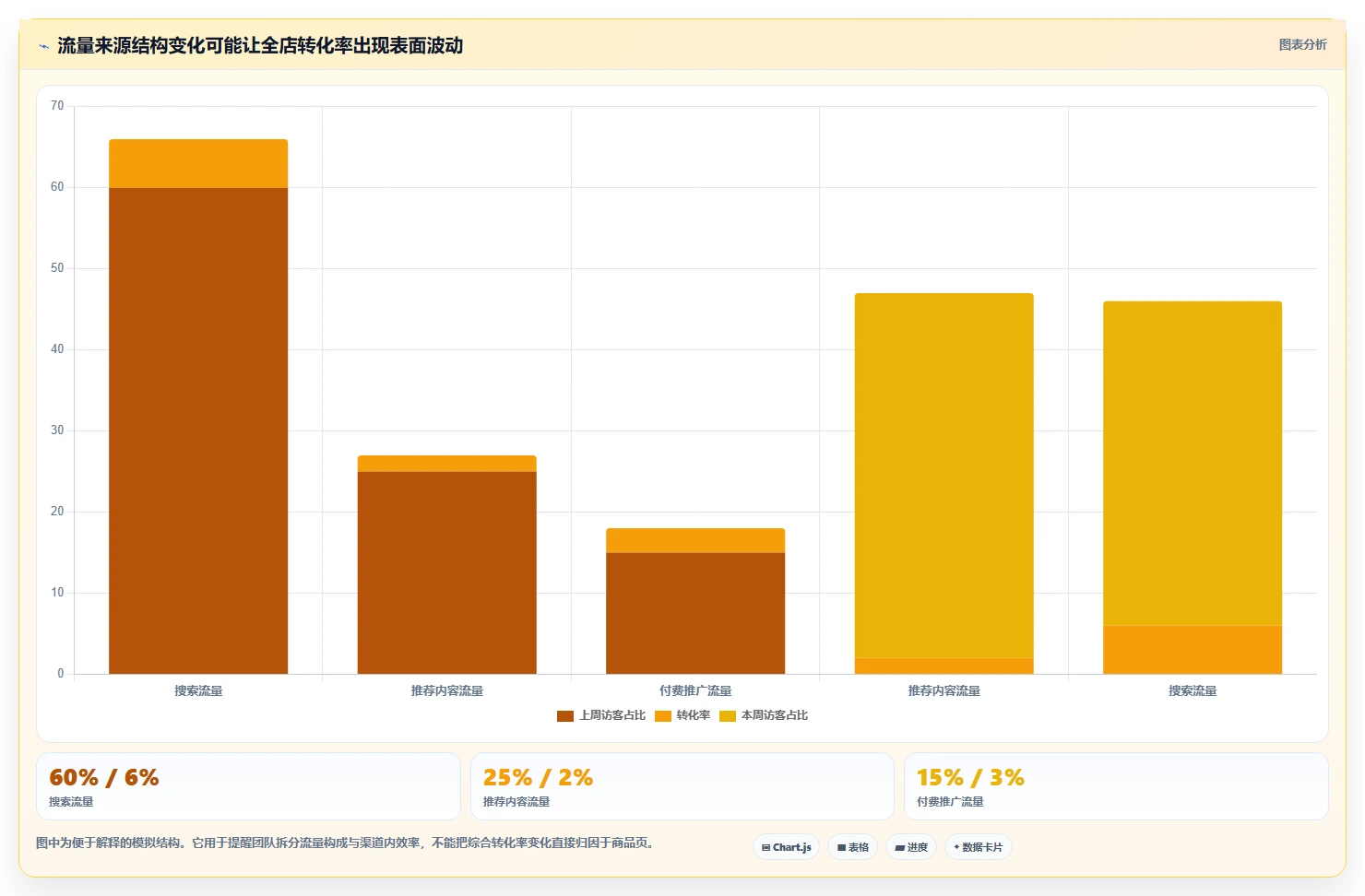Click the 15% / 3% 付费推广流量 data card

click(x=1116, y=786)
